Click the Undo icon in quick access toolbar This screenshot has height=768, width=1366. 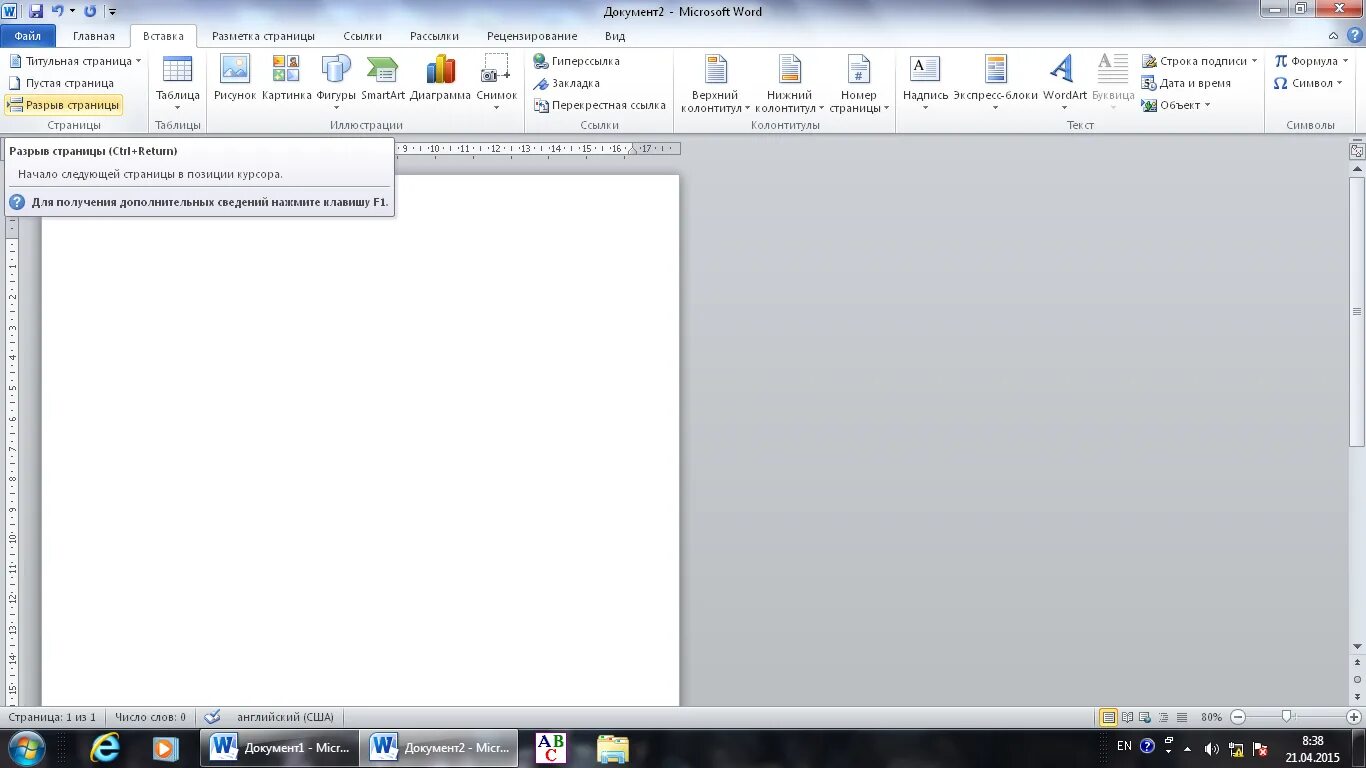pos(58,11)
